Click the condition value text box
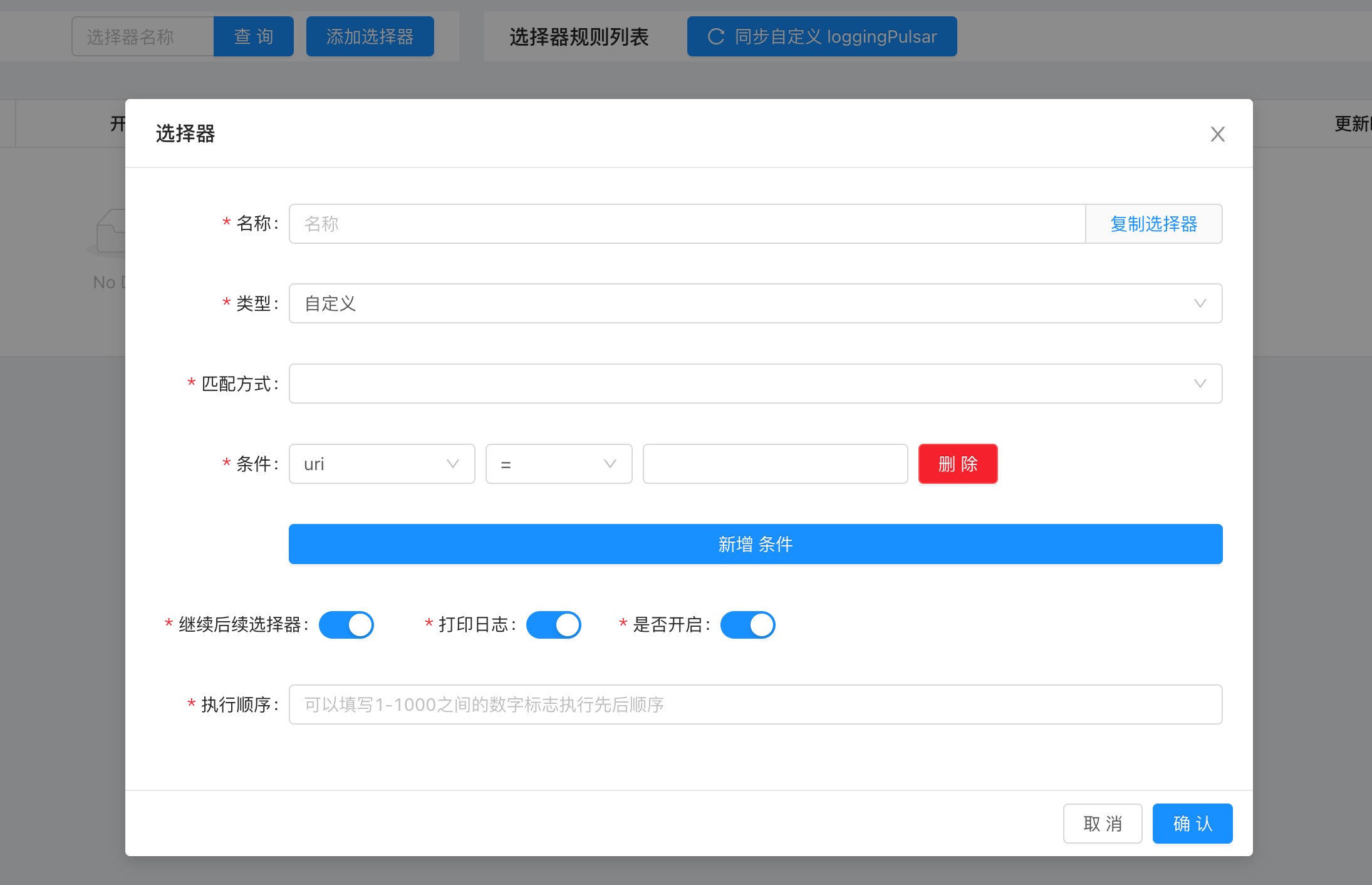 (x=775, y=464)
